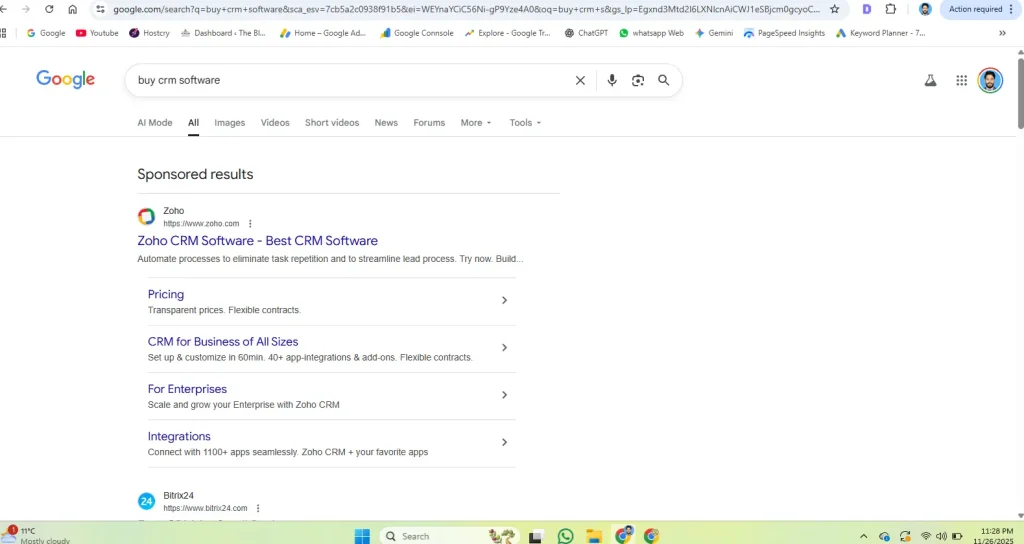The image size is (1024, 544).
Task: Open Zoho ad three-dot options
Action: (250, 223)
